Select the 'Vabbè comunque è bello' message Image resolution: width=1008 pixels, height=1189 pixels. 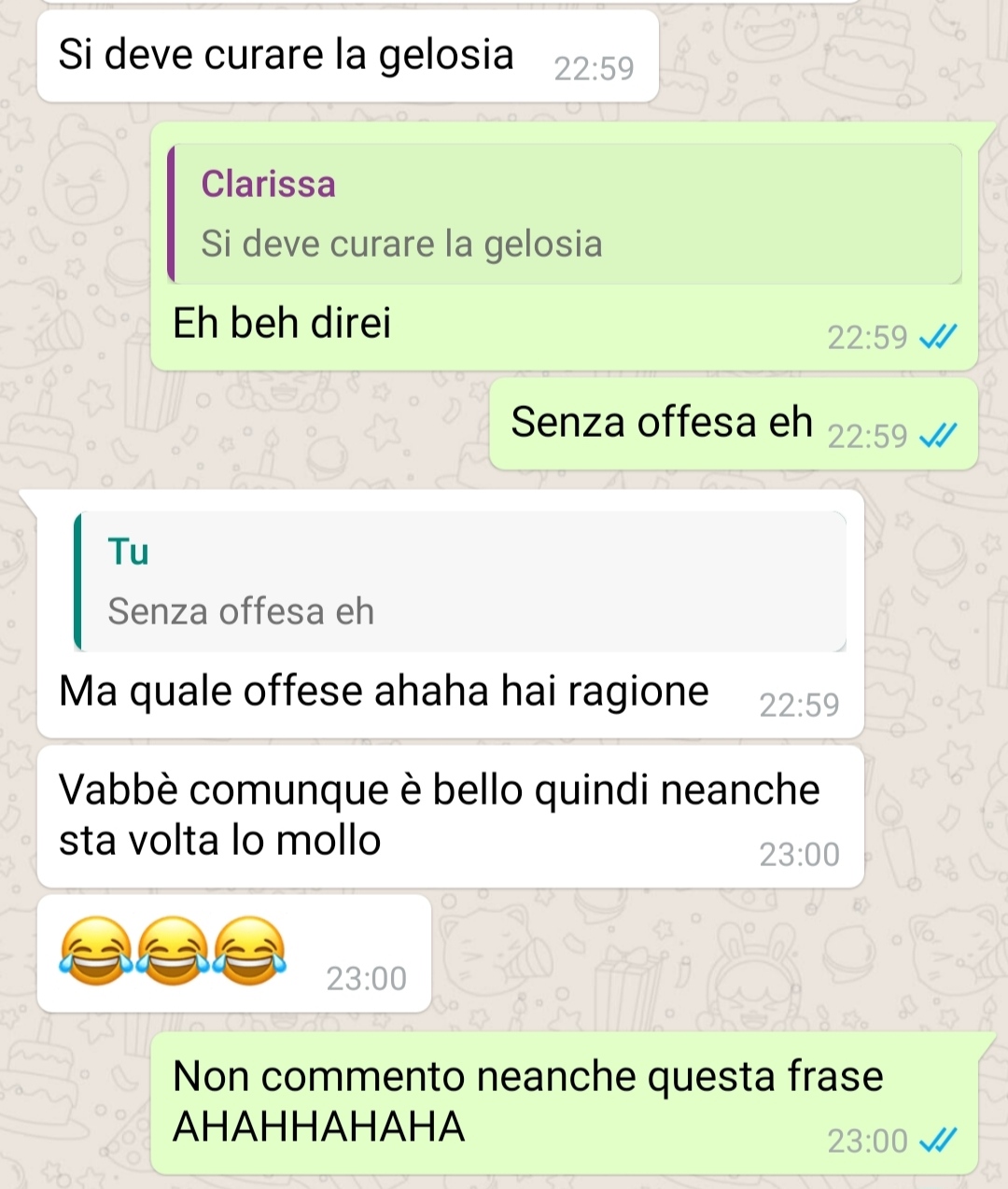(451, 817)
